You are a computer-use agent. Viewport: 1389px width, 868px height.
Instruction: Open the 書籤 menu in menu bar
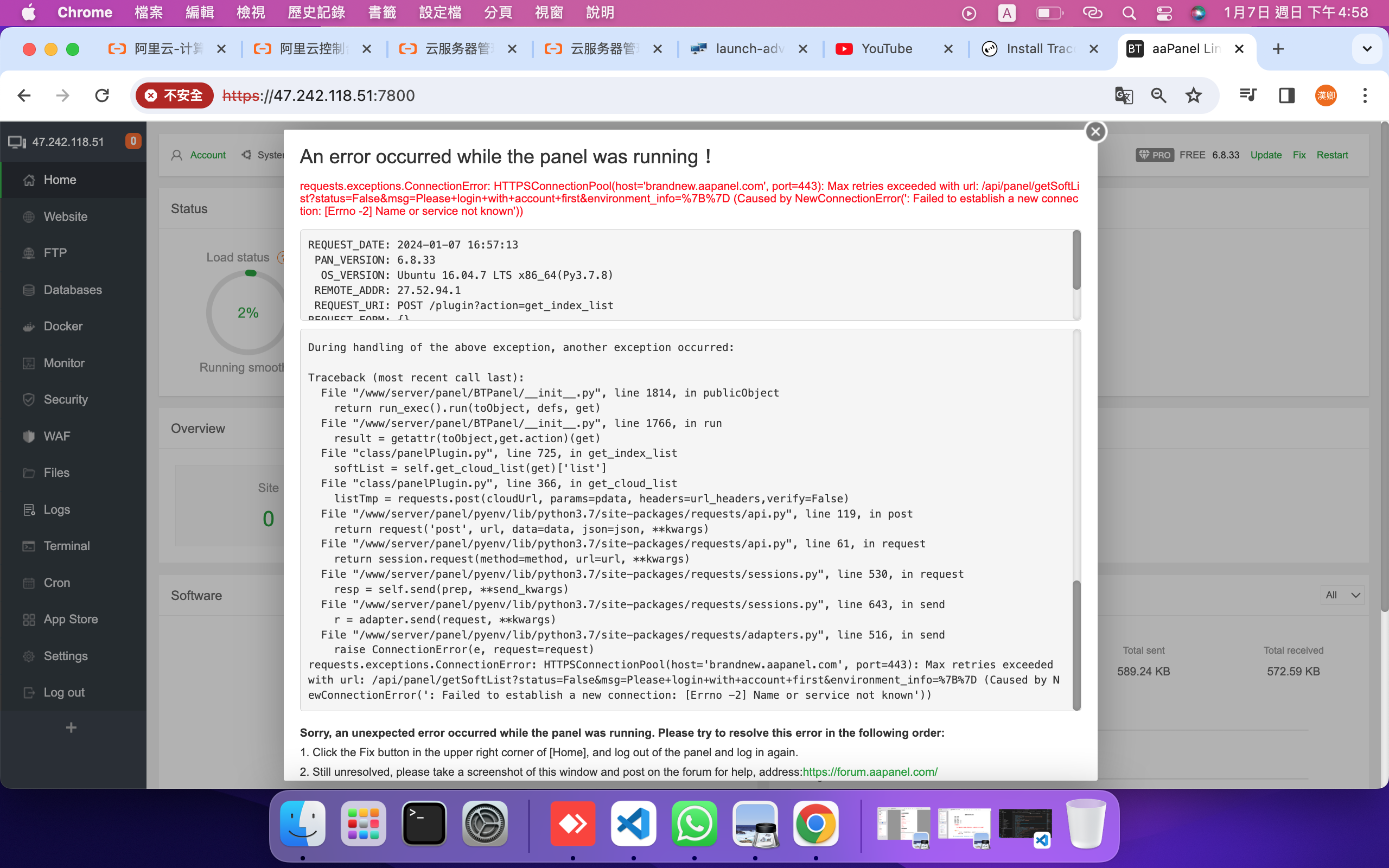click(x=381, y=12)
